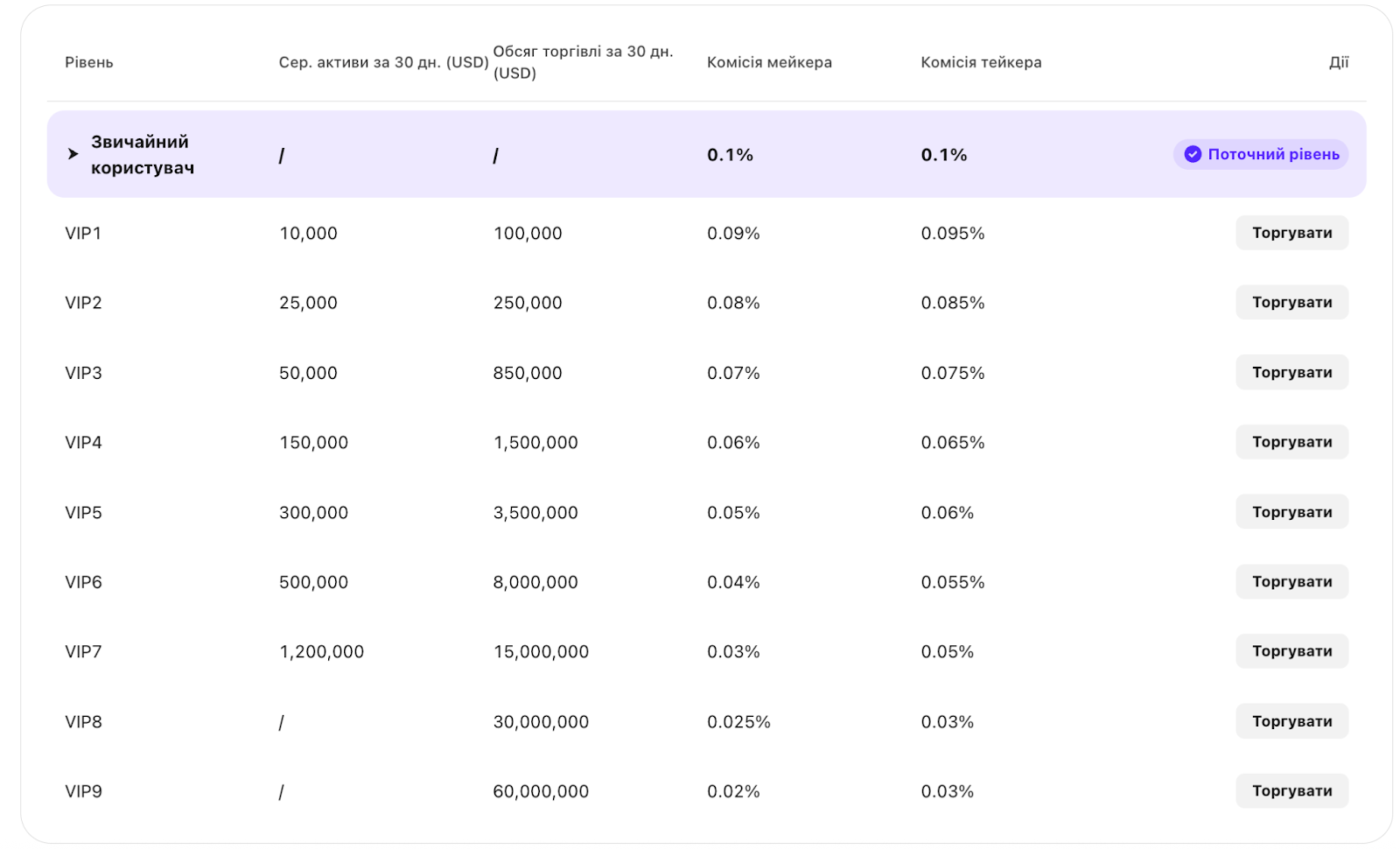The height and width of the screenshot is (849, 1400).
Task: Select the Звичайний користувач level name
Action: (143, 154)
